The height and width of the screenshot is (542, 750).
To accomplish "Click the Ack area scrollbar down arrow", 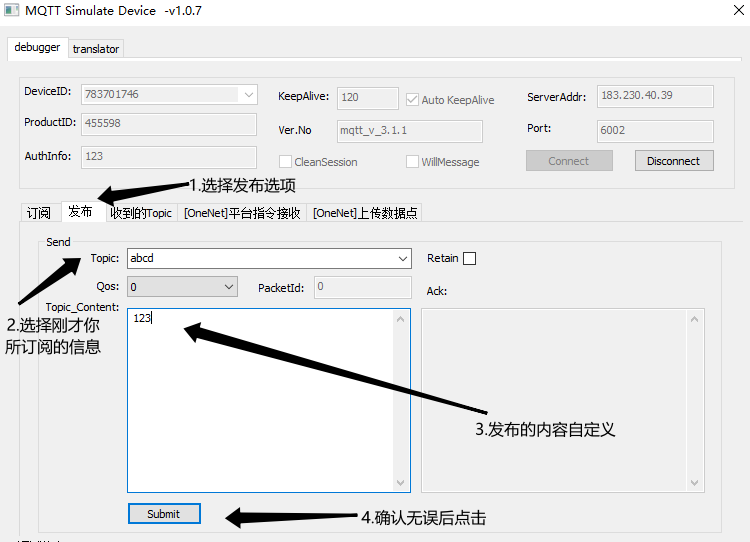I will [x=695, y=483].
